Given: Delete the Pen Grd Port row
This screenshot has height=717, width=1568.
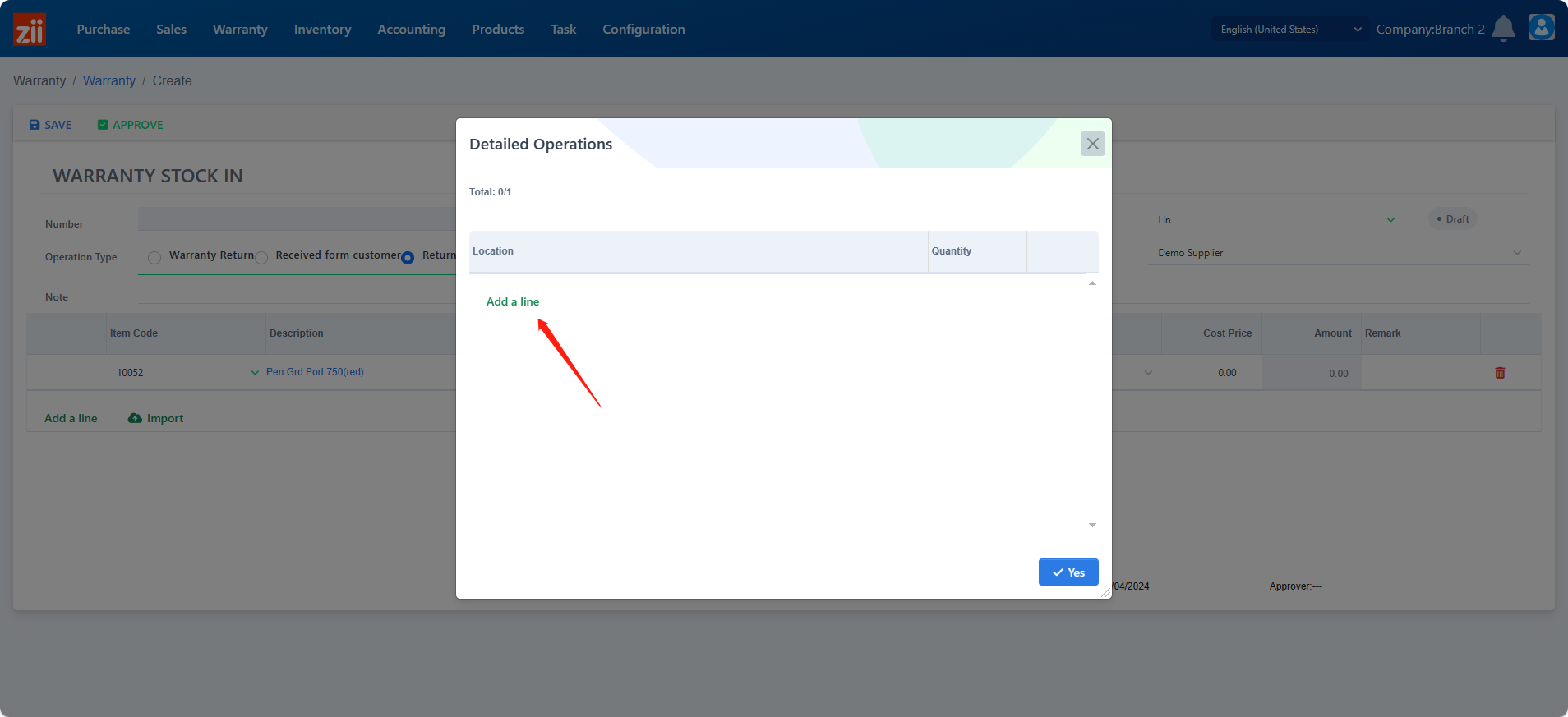Looking at the screenshot, I should (x=1500, y=373).
